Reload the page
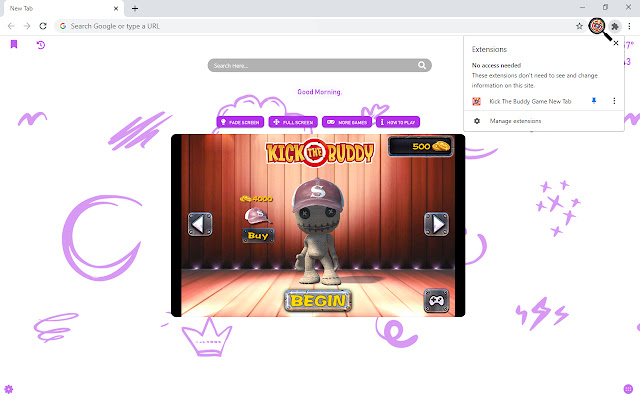 tap(43, 26)
